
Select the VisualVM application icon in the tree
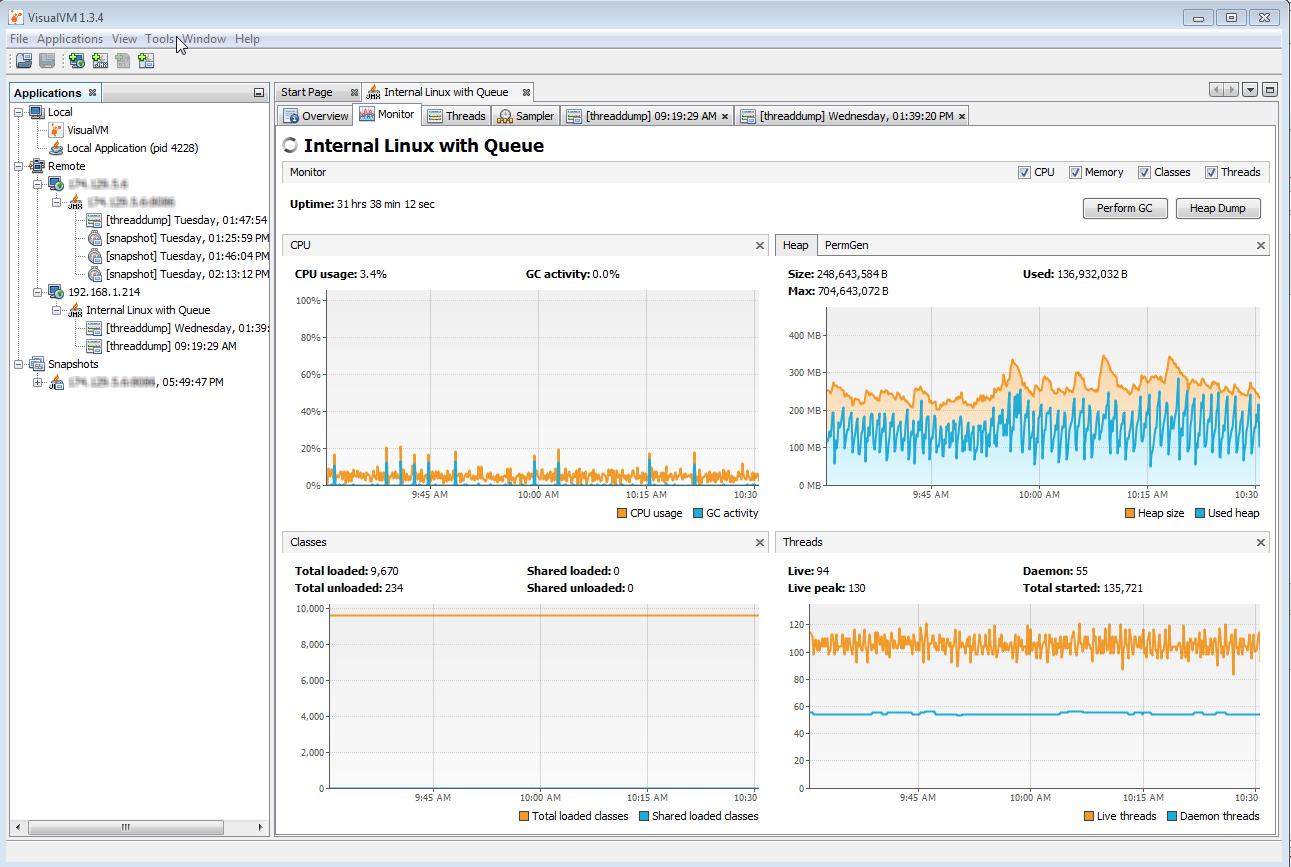pos(57,130)
